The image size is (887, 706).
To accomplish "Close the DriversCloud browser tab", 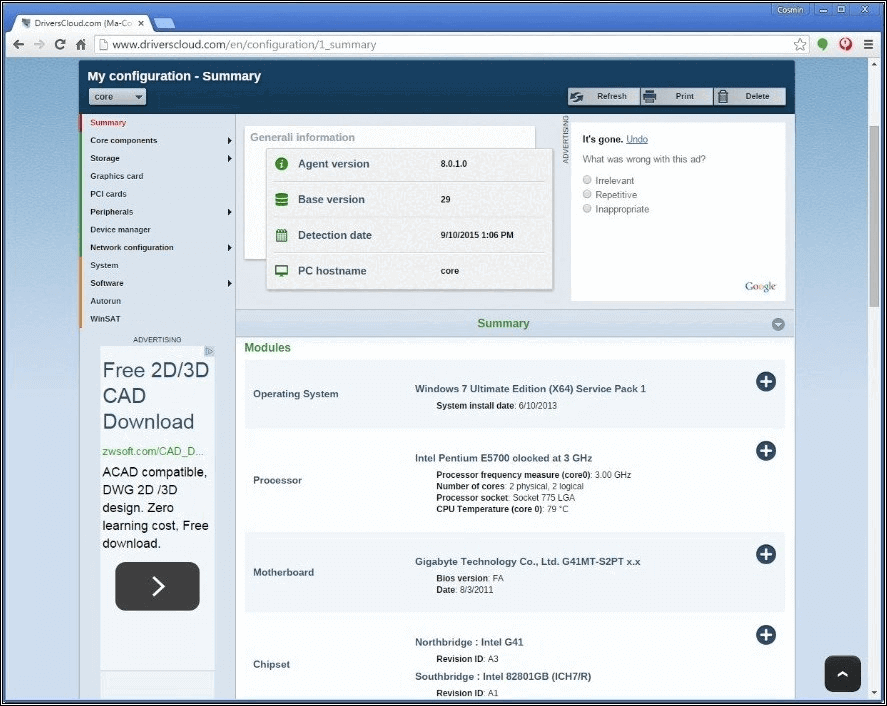I will 141,23.
